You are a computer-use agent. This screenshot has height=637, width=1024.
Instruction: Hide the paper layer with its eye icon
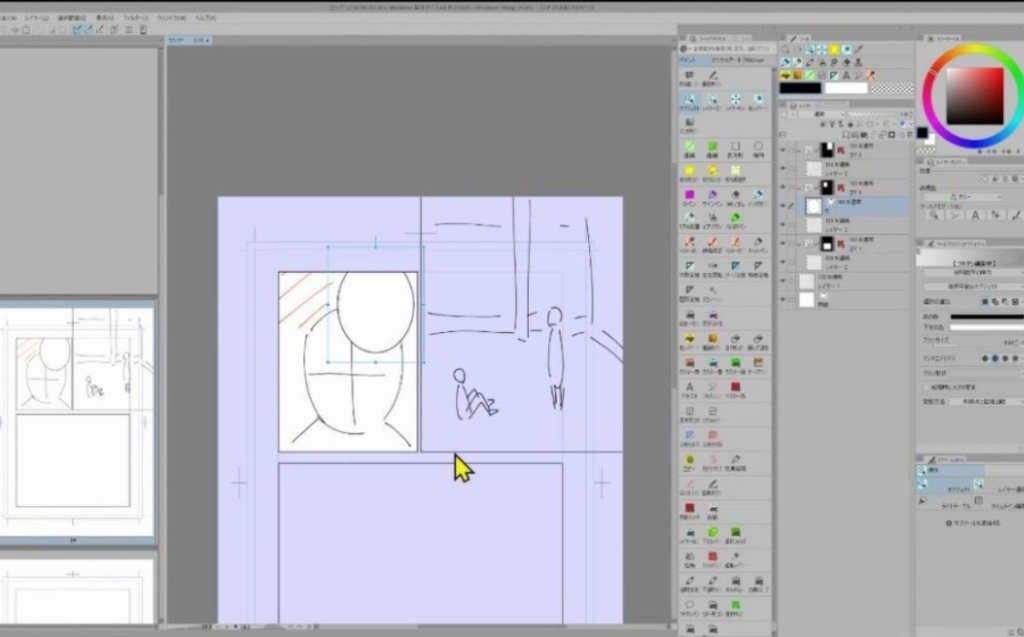point(783,299)
